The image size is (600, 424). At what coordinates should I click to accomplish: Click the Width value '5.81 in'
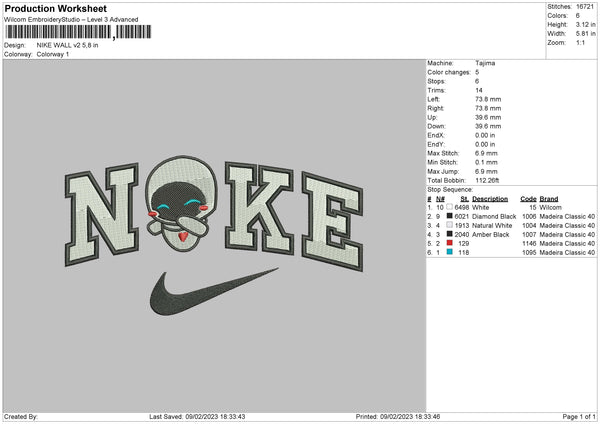click(585, 34)
